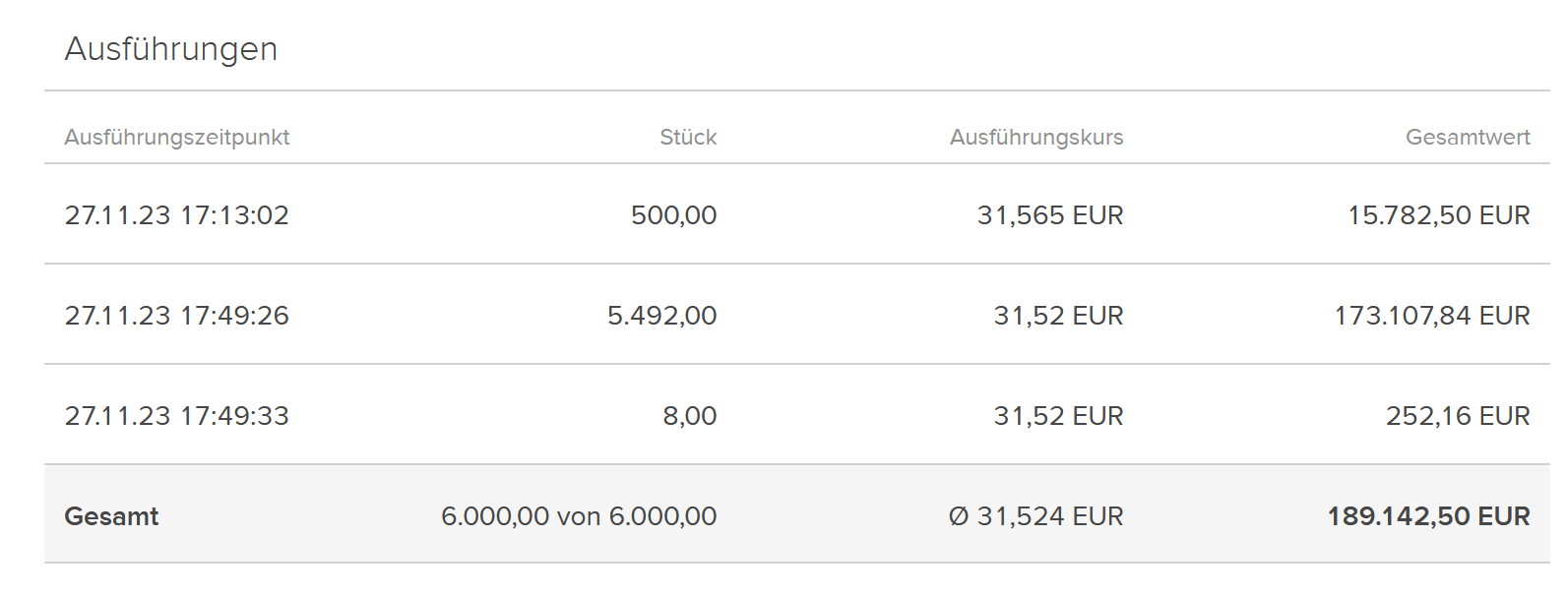Select the 189.142,50 EUR grand total
Viewport: 1568px width, 596px height.
pos(1428,516)
